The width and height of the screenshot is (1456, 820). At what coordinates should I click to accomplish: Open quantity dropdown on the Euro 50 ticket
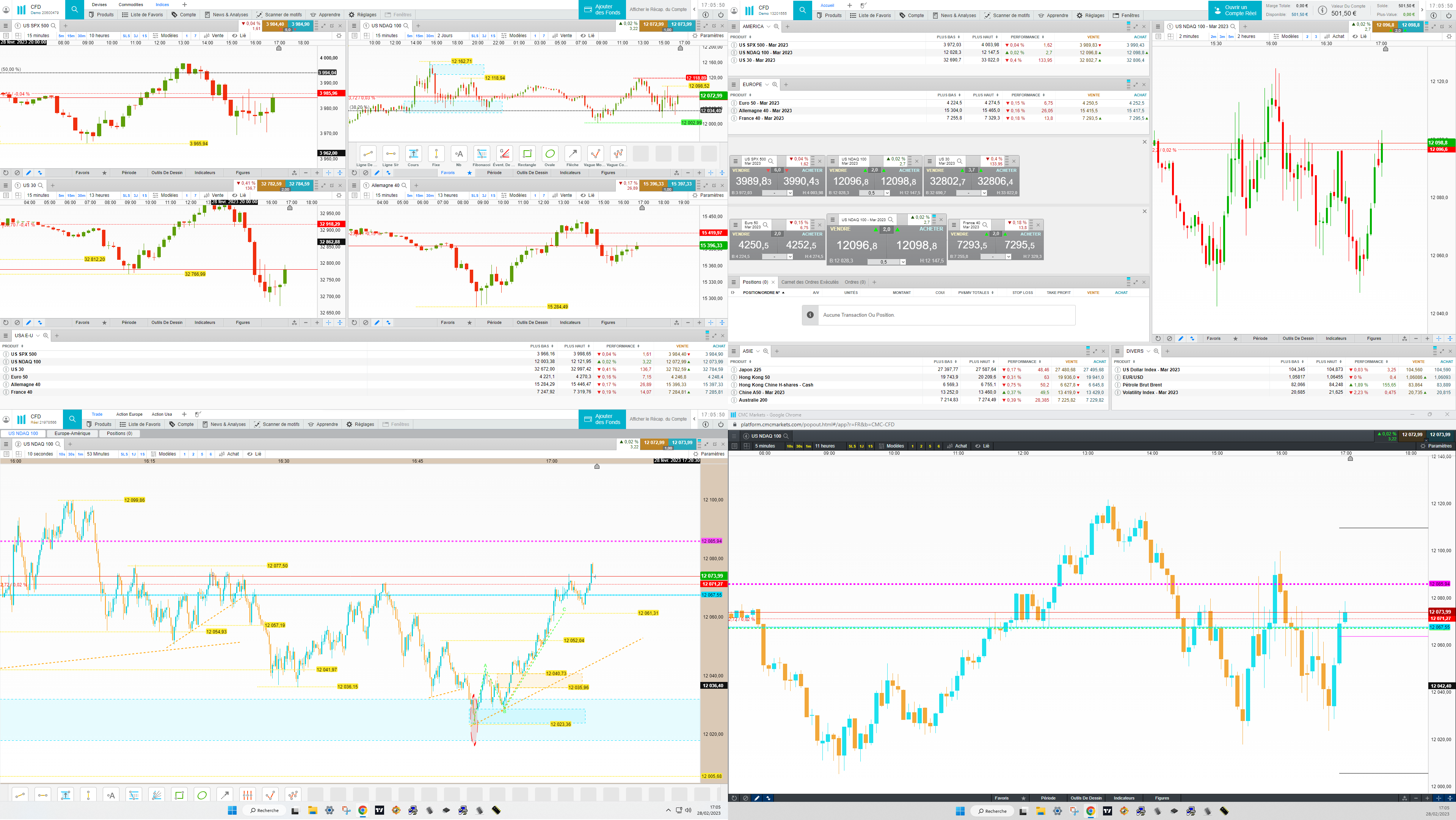(789, 257)
